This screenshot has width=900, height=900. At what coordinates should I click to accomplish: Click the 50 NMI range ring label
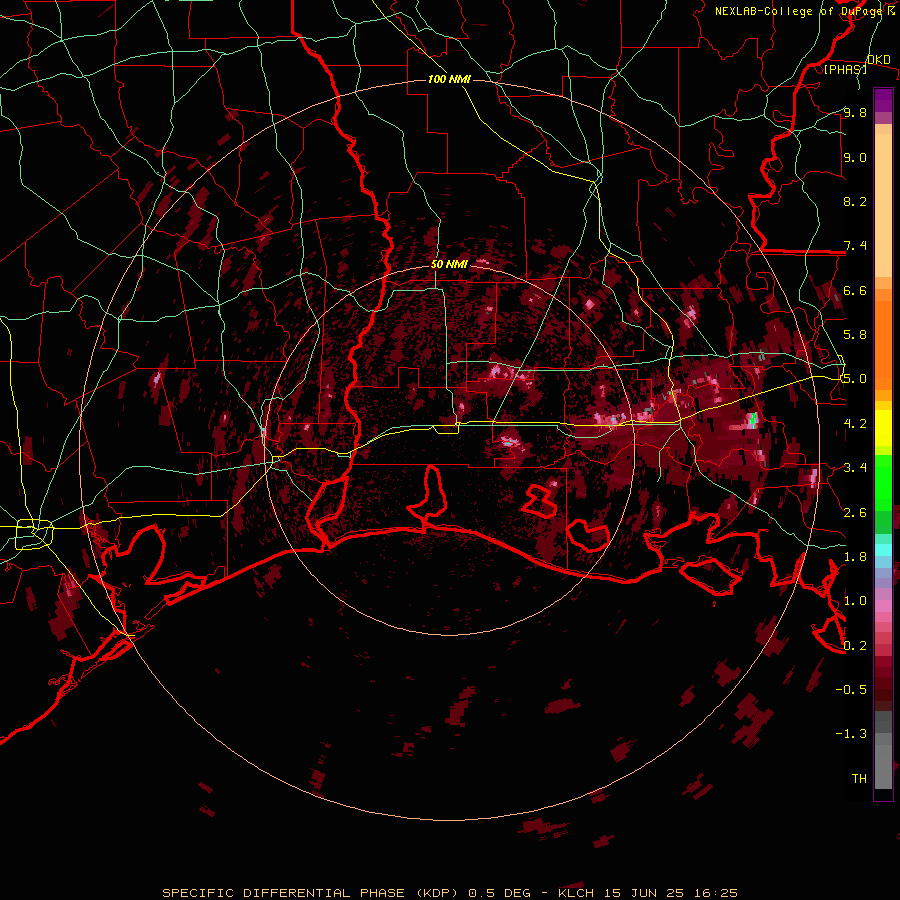449,264
